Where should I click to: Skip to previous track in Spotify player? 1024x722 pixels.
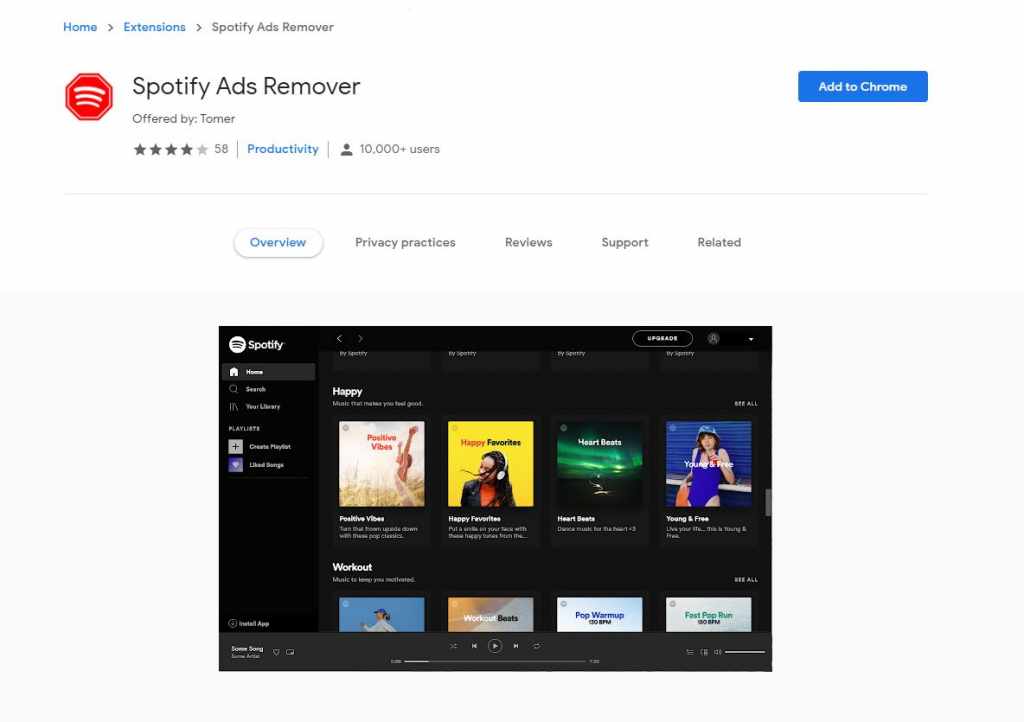474,646
